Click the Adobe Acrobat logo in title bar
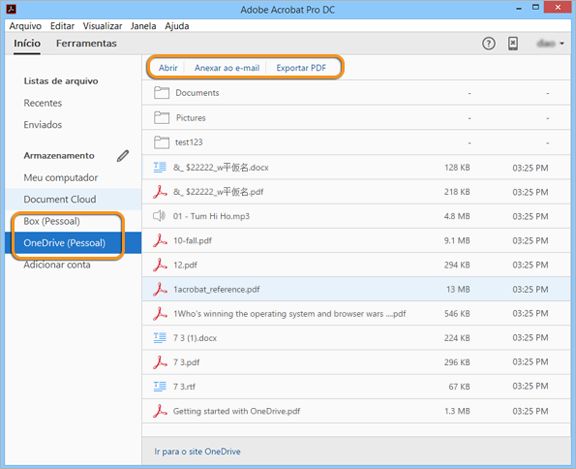The width and height of the screenshot is (576, 469). pos(11,9)
